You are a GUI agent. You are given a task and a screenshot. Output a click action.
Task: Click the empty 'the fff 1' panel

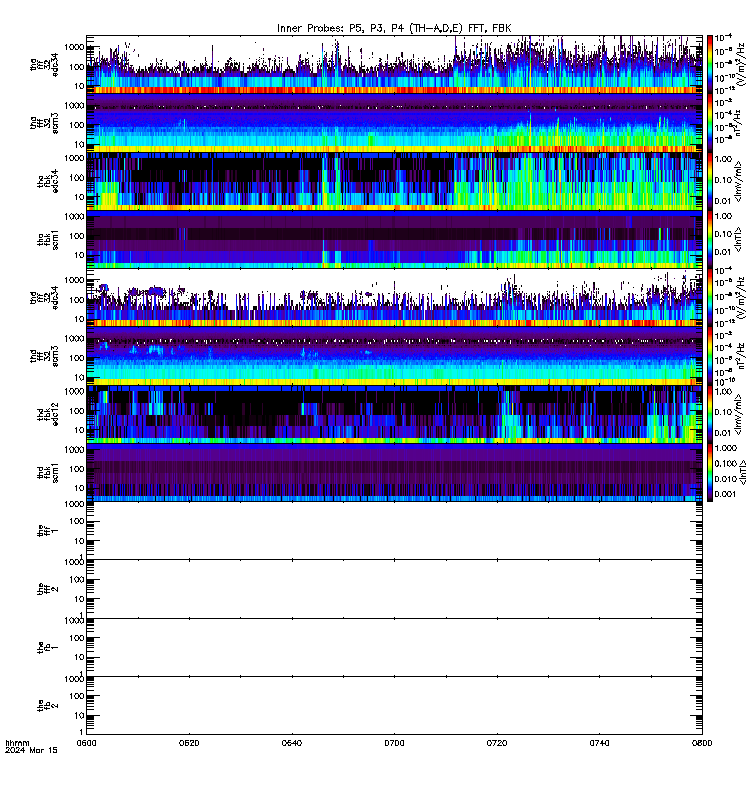[x=394, y=531]
